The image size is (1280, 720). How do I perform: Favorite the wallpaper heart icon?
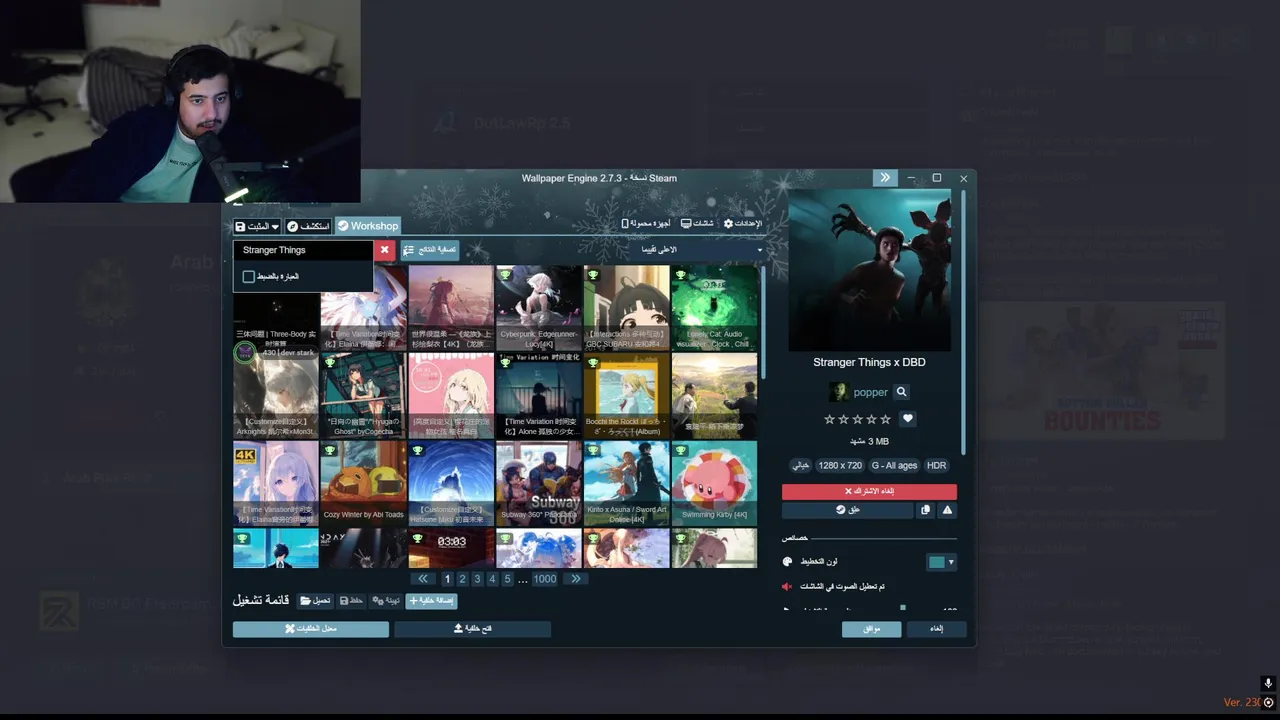coord(908,419)
